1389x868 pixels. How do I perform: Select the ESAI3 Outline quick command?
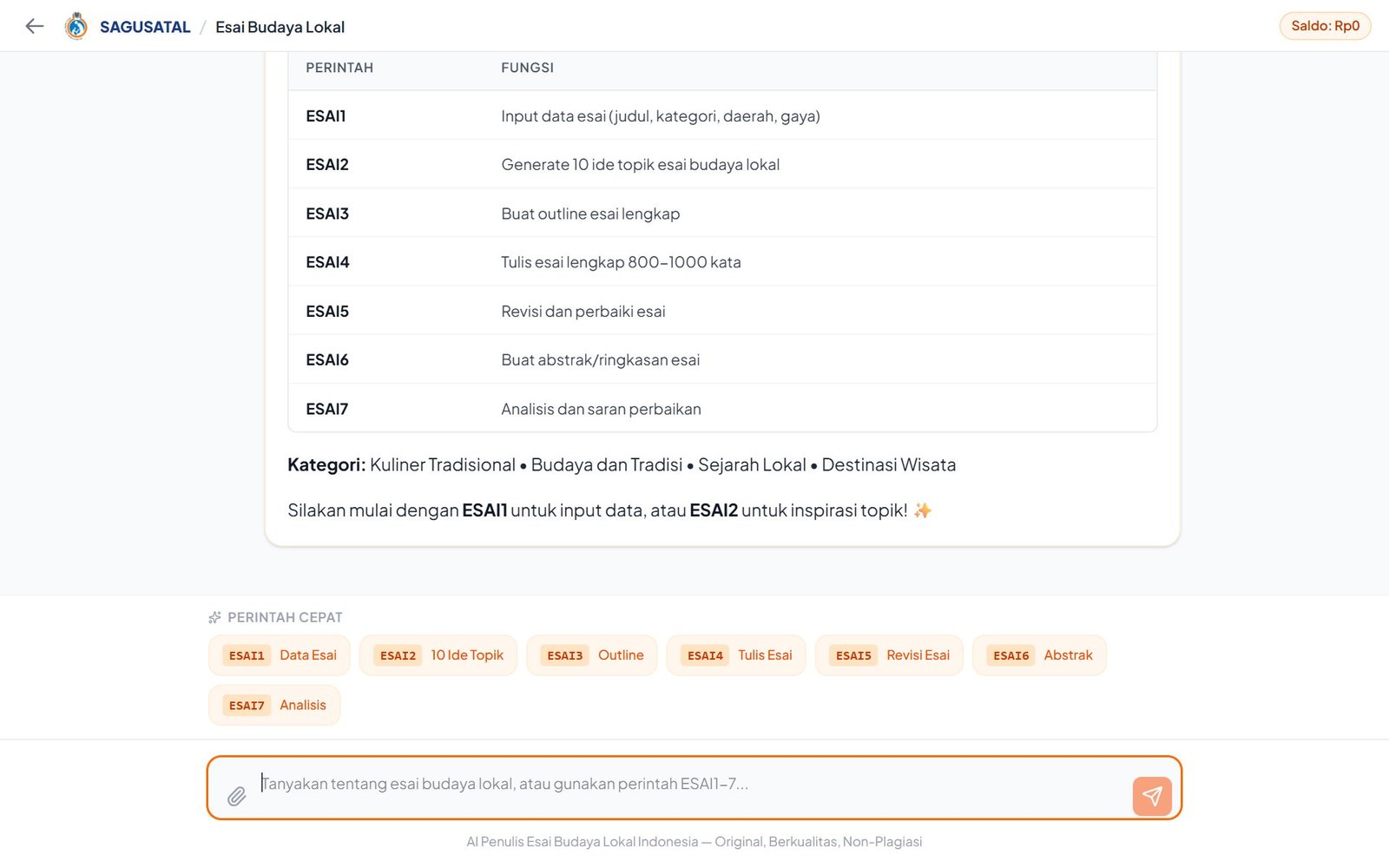pos(592,655)
